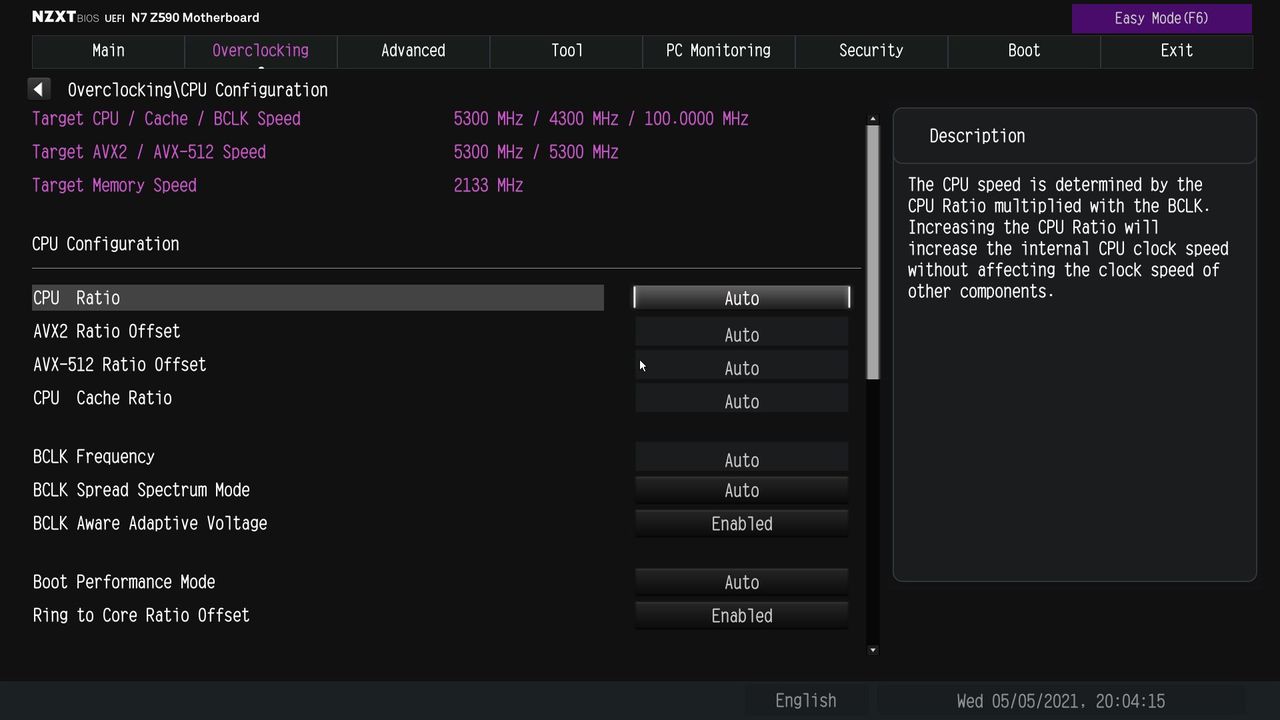Toggle BCLK Aware Adaptive Voltage setting
This screenshot has width=1280, height=720.
click(x=742, y=523)
